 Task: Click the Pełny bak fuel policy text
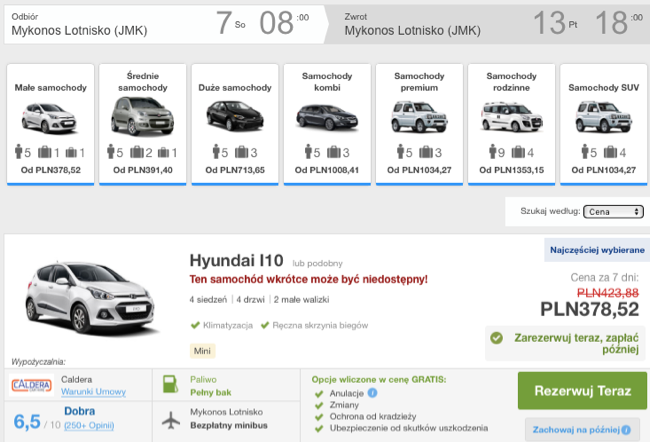[x=211, y=393]
